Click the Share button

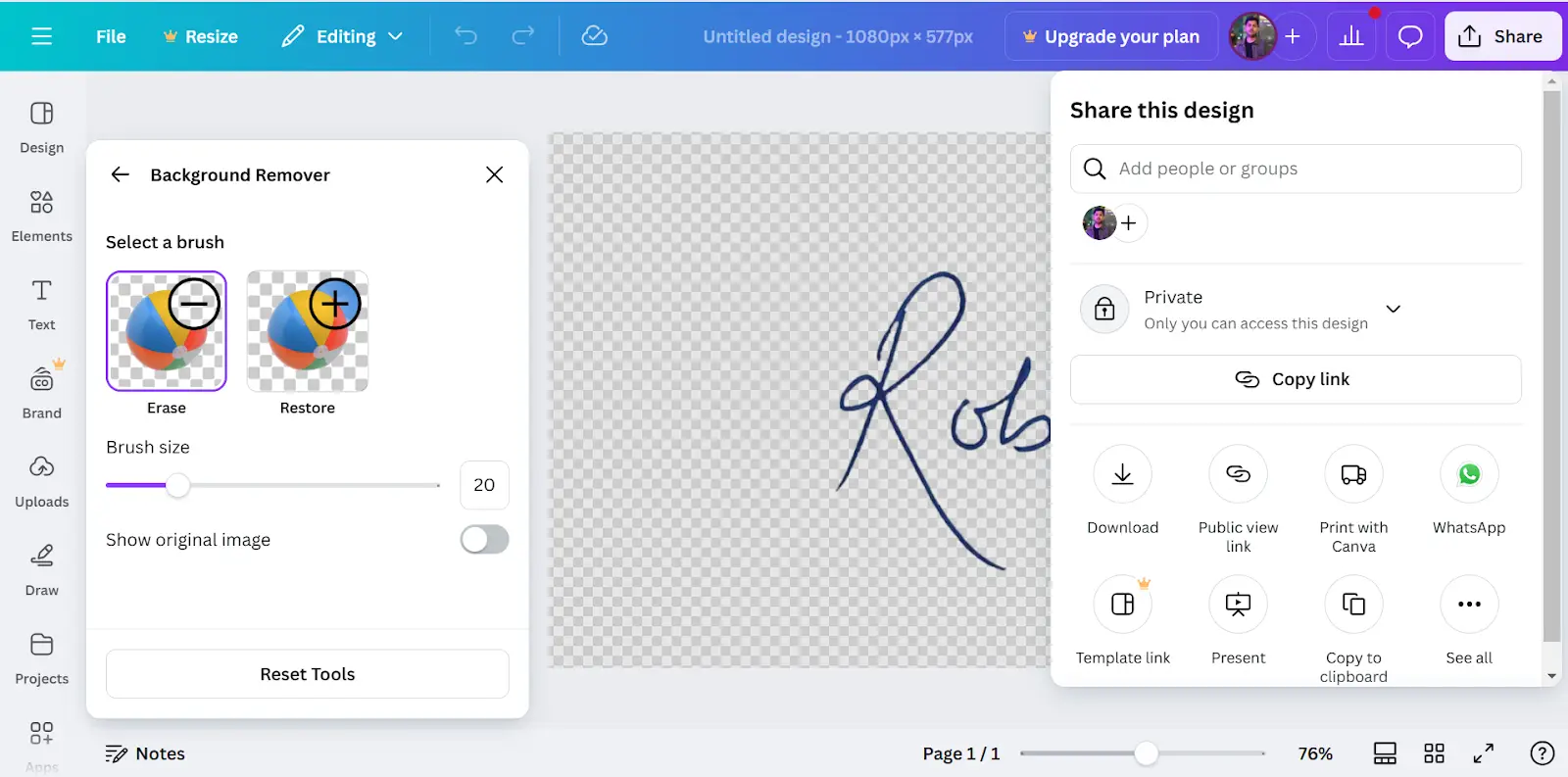point(1502,36)
